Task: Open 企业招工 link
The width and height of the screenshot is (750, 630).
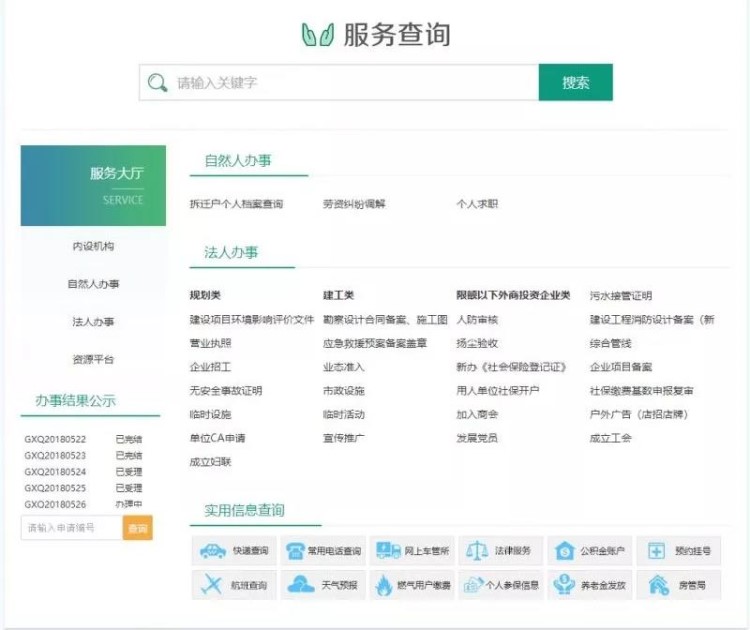Action: [x=210, y=367]
